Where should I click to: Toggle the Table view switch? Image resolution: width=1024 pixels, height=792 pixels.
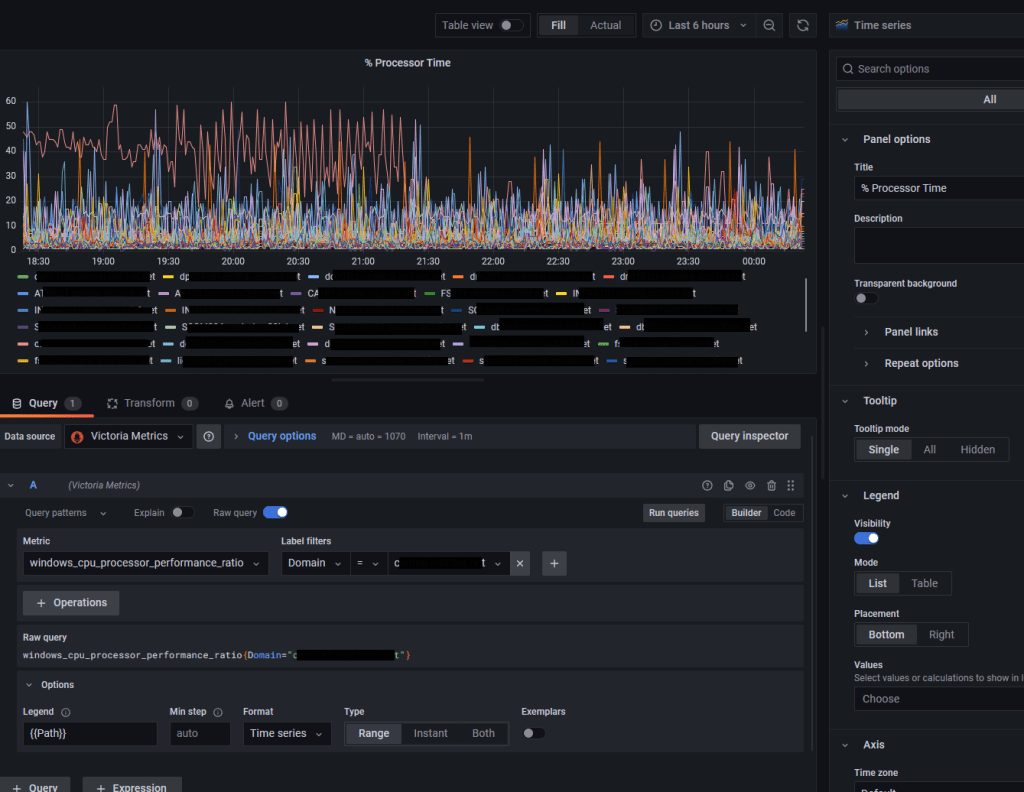click(x=511, y=26)
